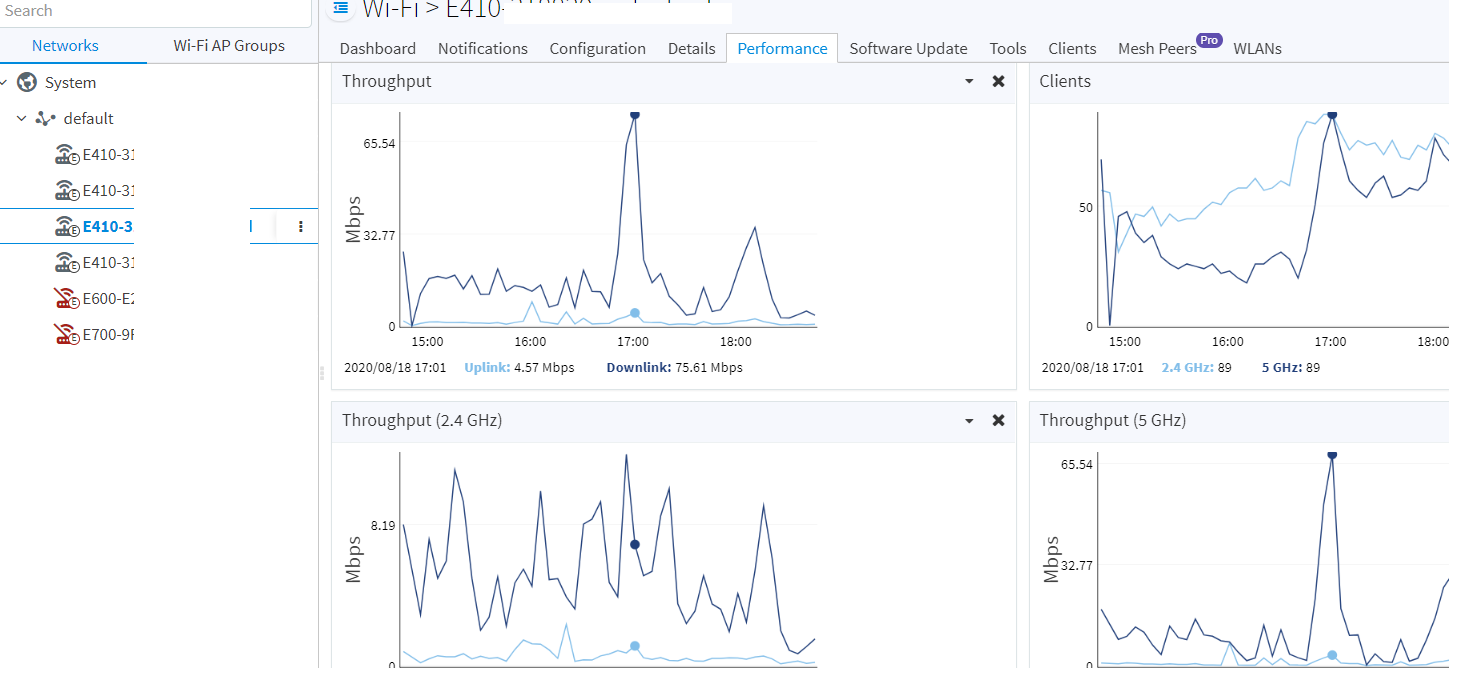Collapse the default network tree node
The image size is (1459, 675).
[x=21, y=119]
